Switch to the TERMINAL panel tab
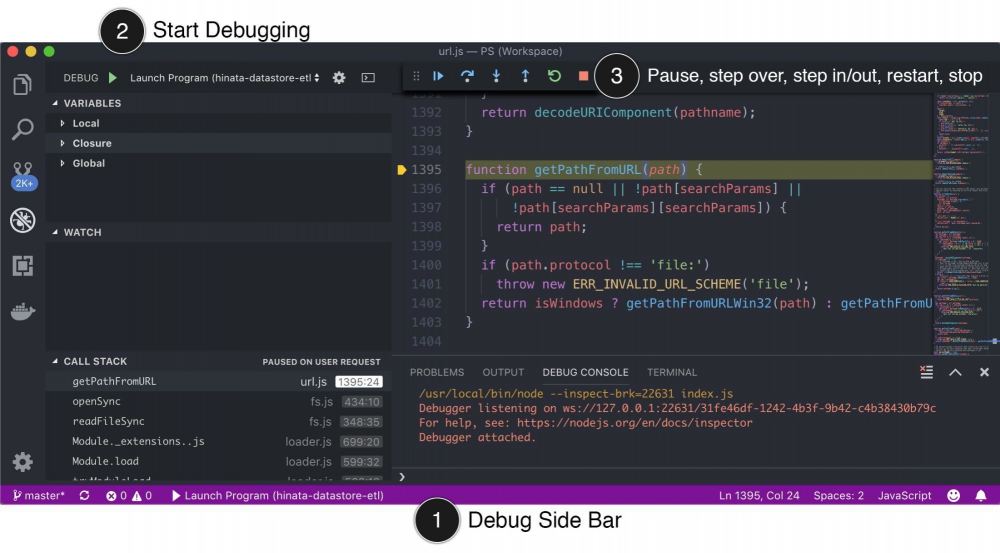This screenshot has height=553, width=1000. point(672,372)
